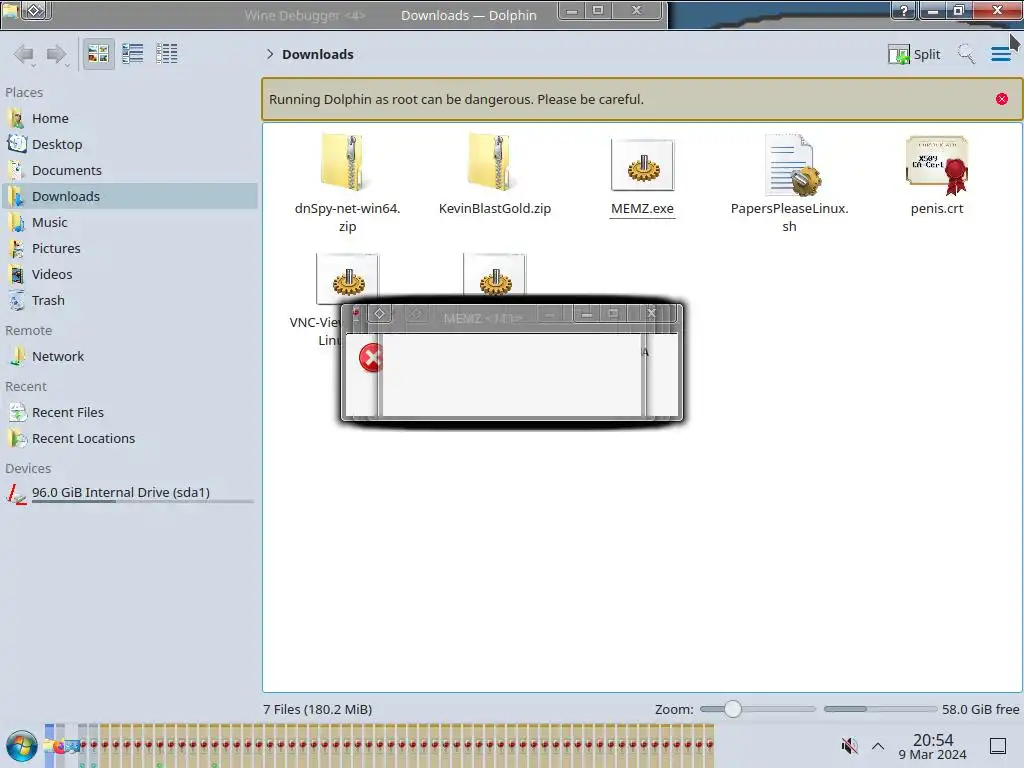Expand the breadcrumb chevron before Downloads
The image size is (1024, 768).
[270, 54]
